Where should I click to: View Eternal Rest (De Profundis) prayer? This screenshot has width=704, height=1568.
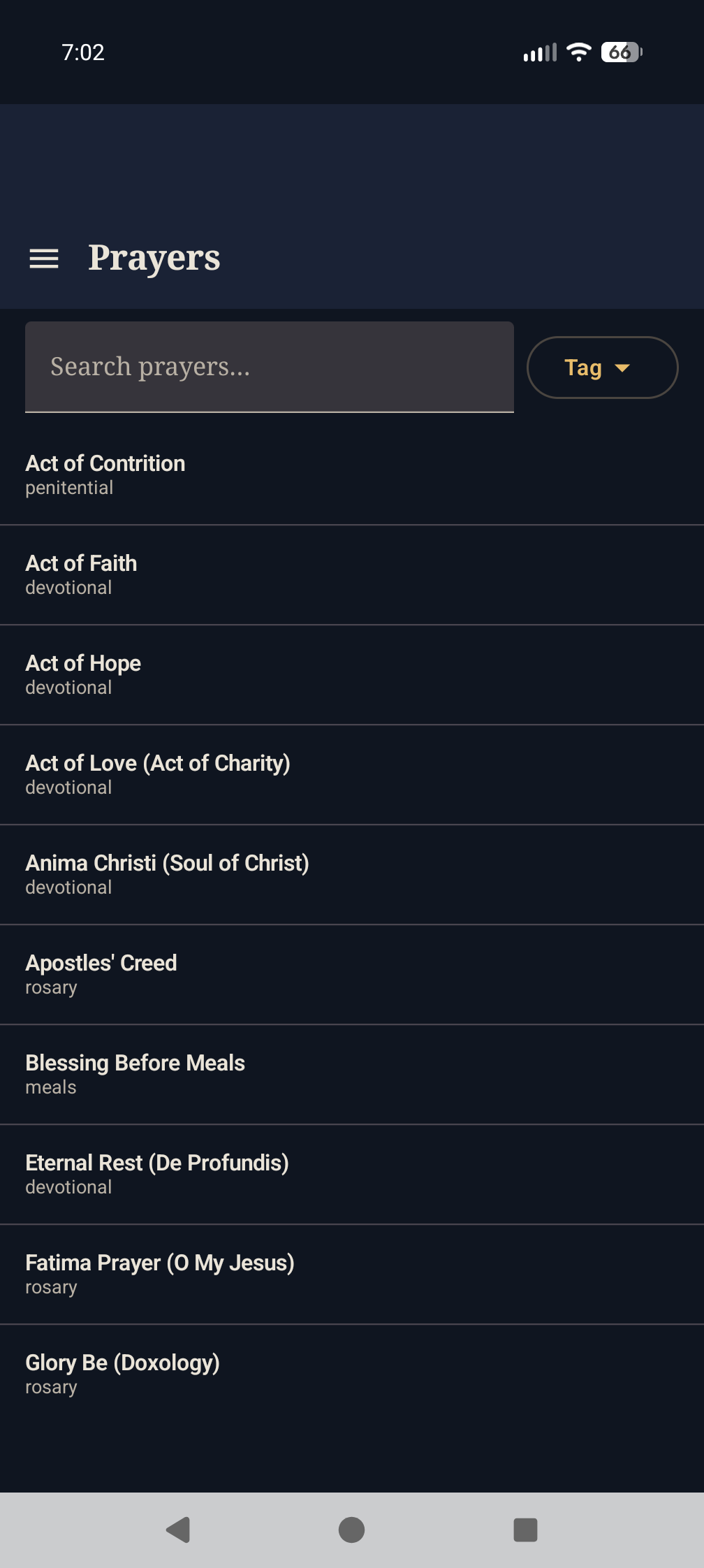coord(157,1174)
